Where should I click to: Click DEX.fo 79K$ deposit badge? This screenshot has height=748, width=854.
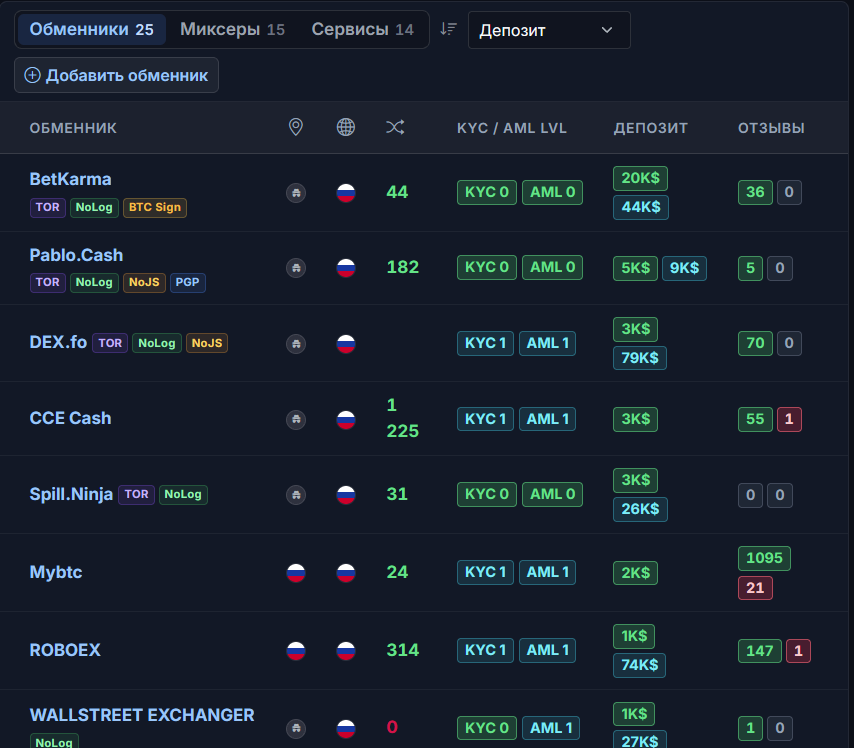pos(639,358)
